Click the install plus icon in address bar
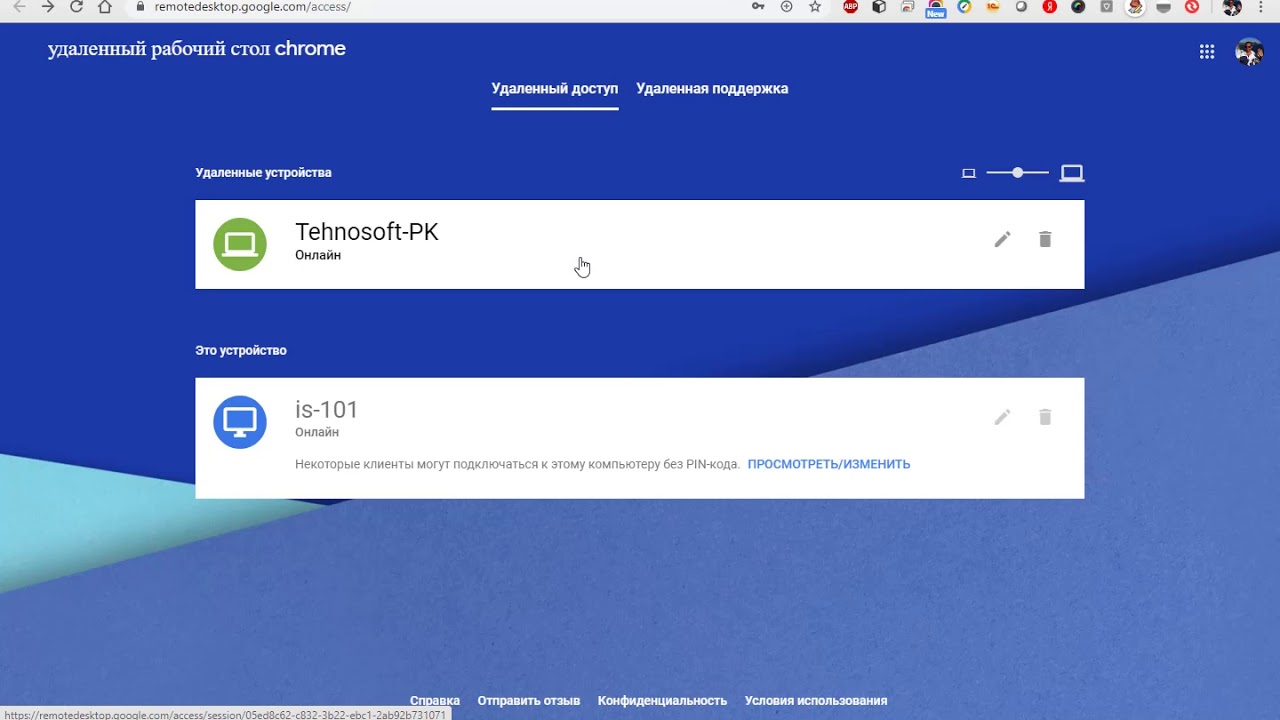The width and height of the screenshot is (1280, 720). coord(786,7)
